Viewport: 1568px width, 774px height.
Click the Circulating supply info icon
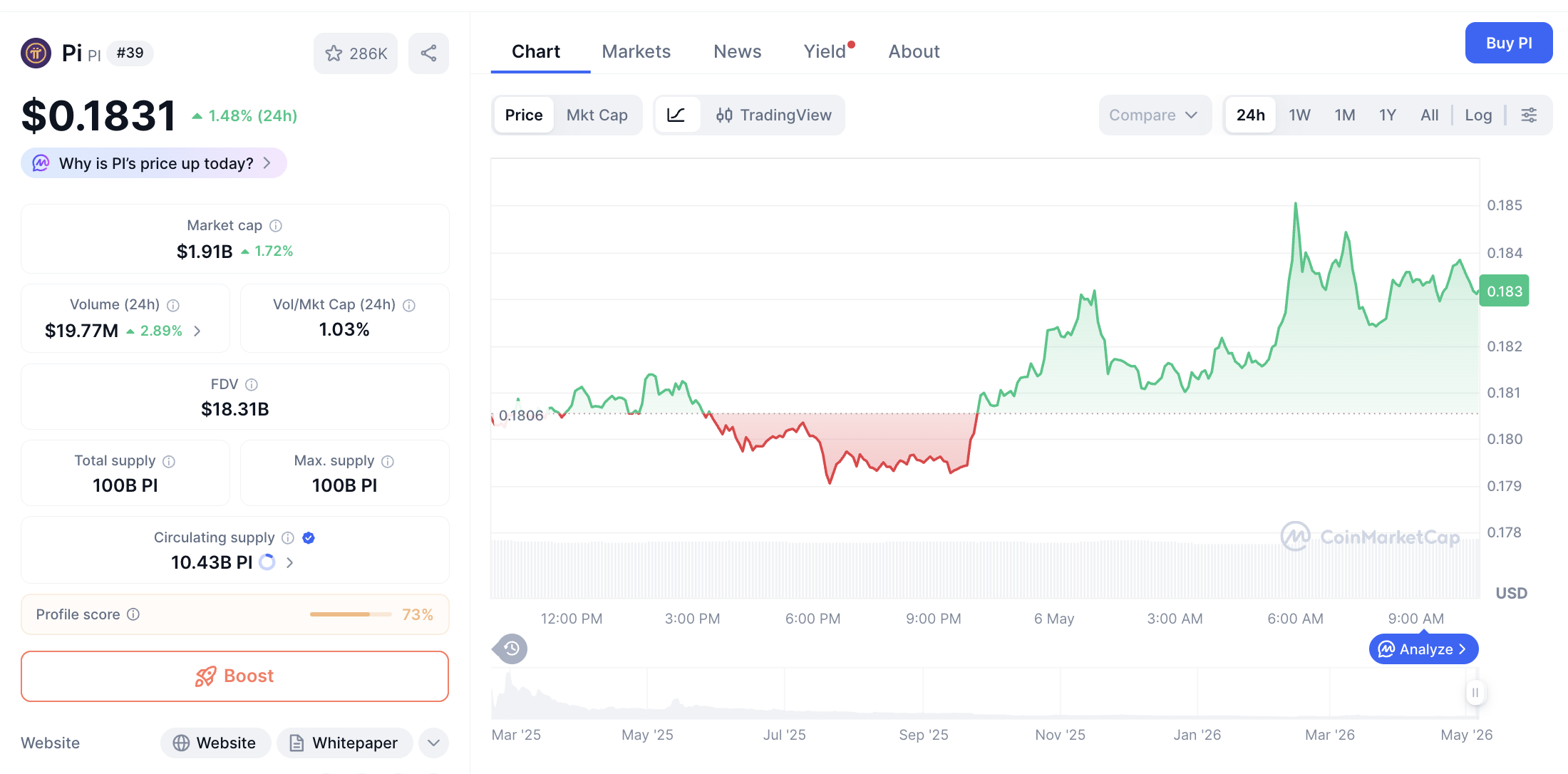288,538
